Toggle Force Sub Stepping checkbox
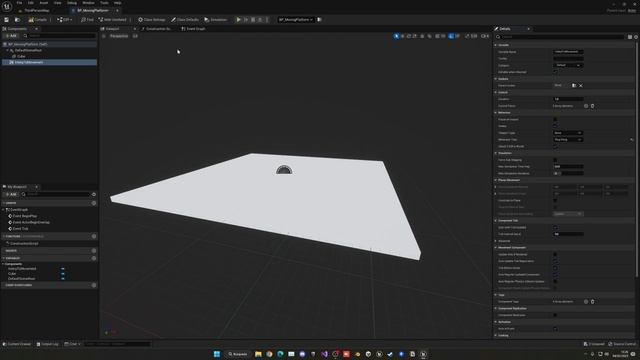The height and width of the screenshot is (360, 640). click(x=555, y=160)
